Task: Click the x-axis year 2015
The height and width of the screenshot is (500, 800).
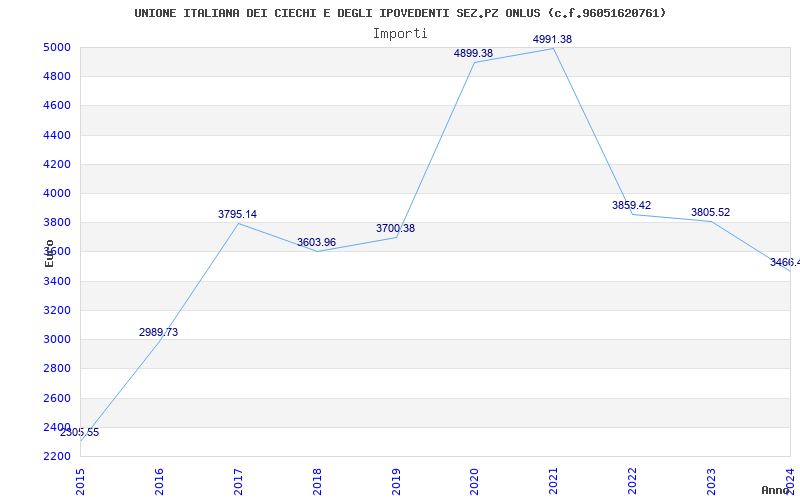Action: (81, 482)
